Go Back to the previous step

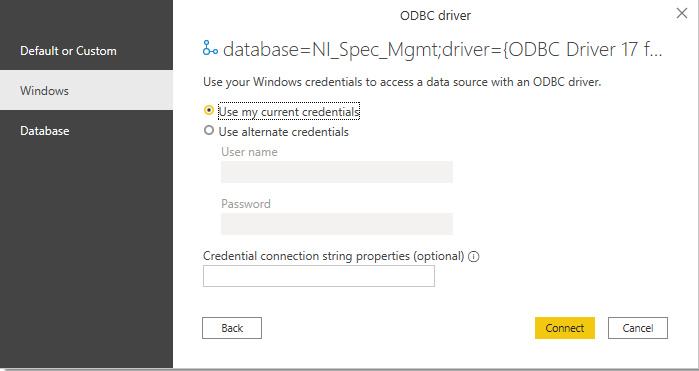pos(232,328)
